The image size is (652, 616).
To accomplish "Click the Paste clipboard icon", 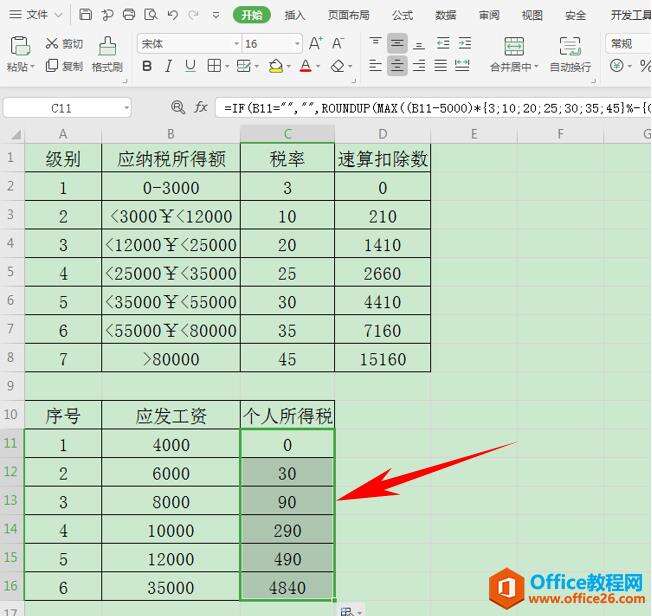I will (20, 46).
